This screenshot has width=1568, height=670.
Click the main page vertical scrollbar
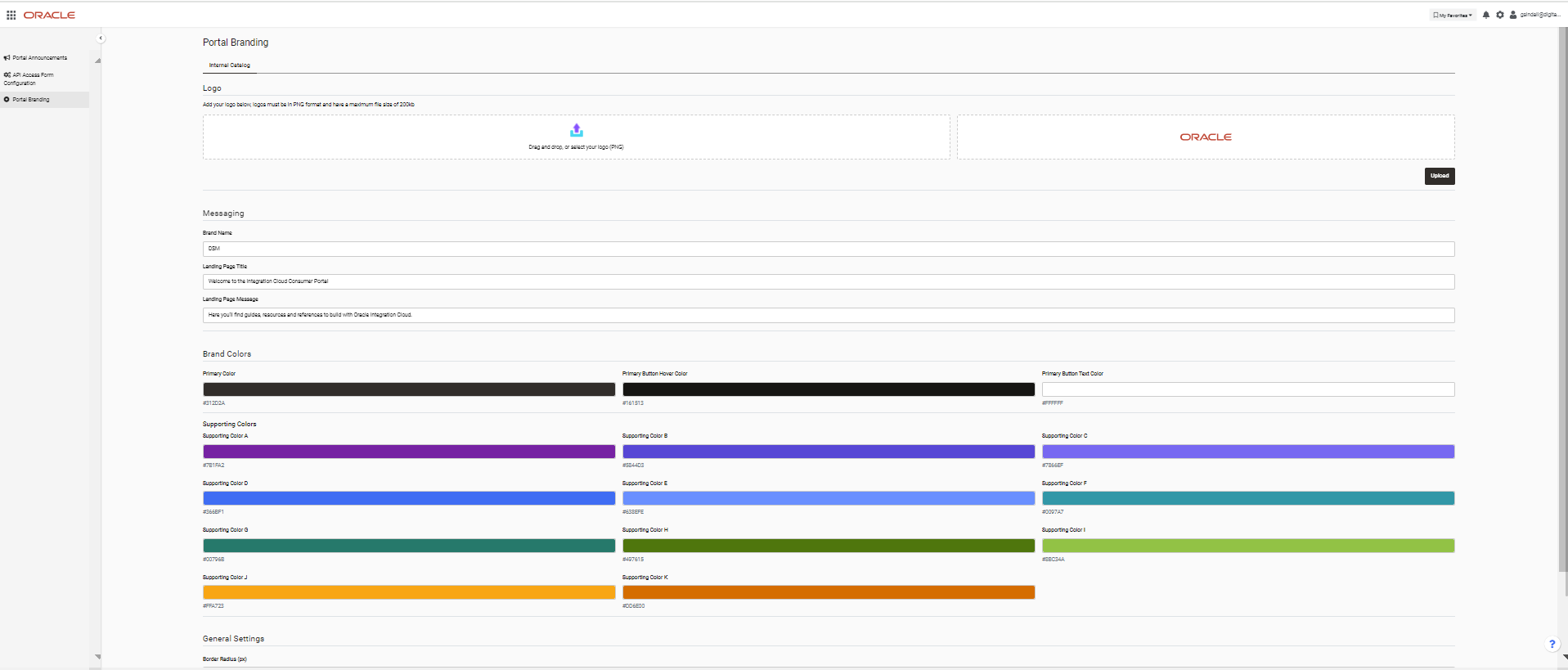click(x=1564, y=299)
